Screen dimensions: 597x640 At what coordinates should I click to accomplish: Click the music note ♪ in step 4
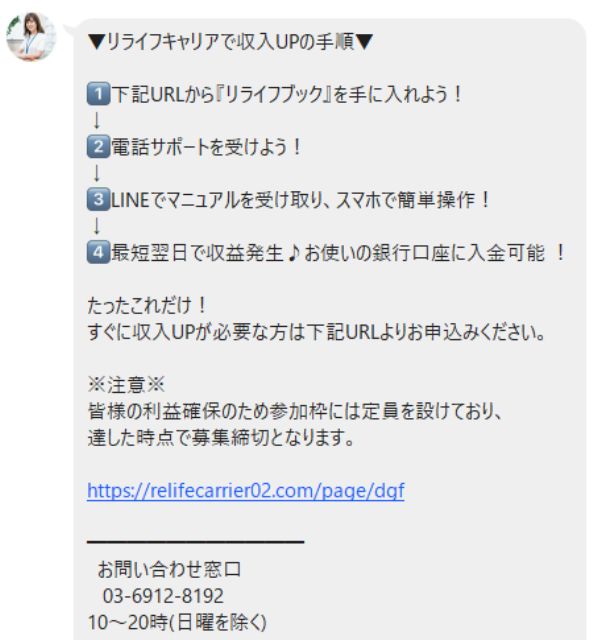click(x=293, y=253)
